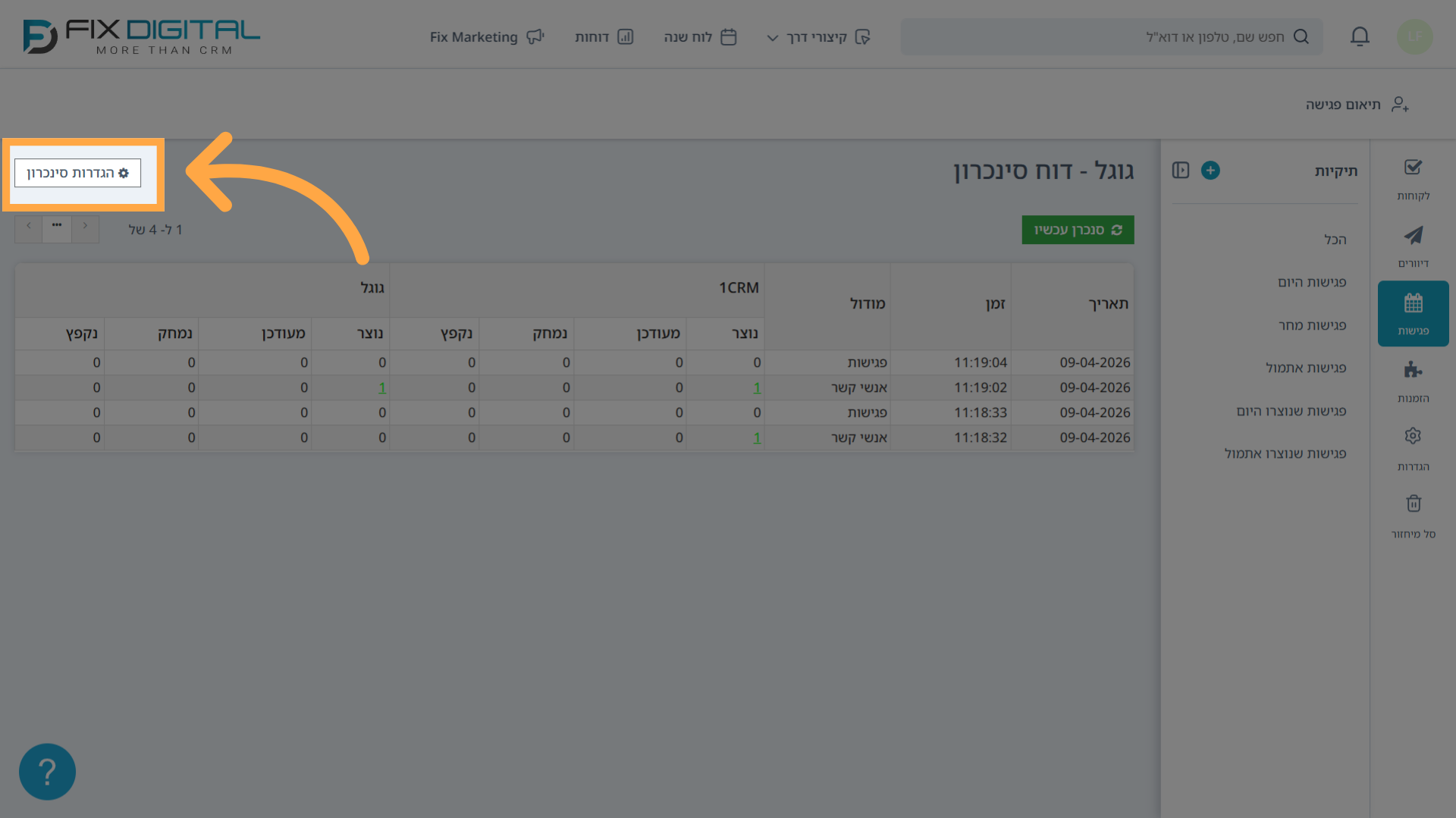
Task: Click the קיצורי דרך cursor icon
Action: [863, 36]
